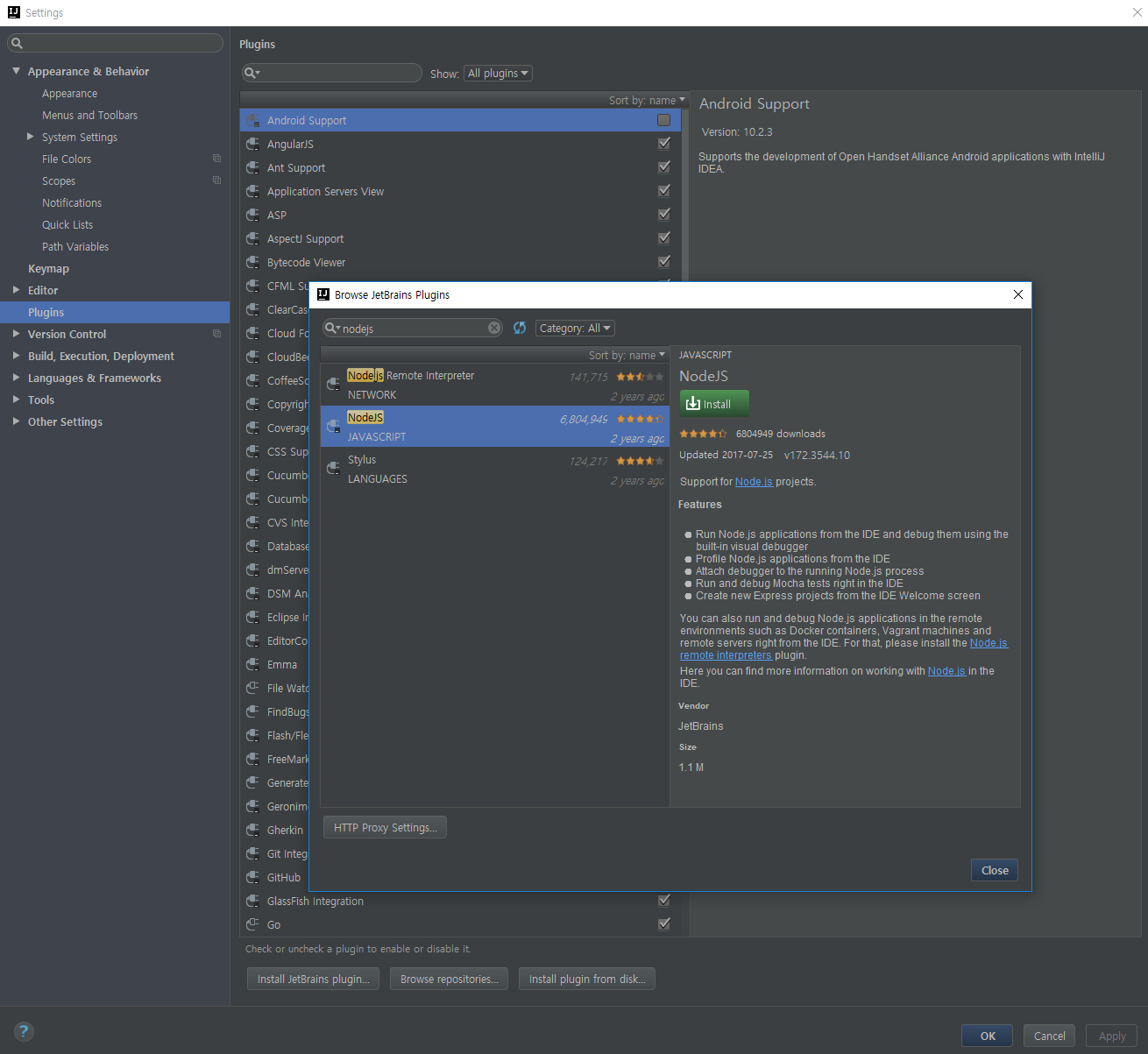Viewport: 1148px width, 1054px height.
Task: Uncheck the Bytecode Viewer checkbox
Action: (663, 262)
